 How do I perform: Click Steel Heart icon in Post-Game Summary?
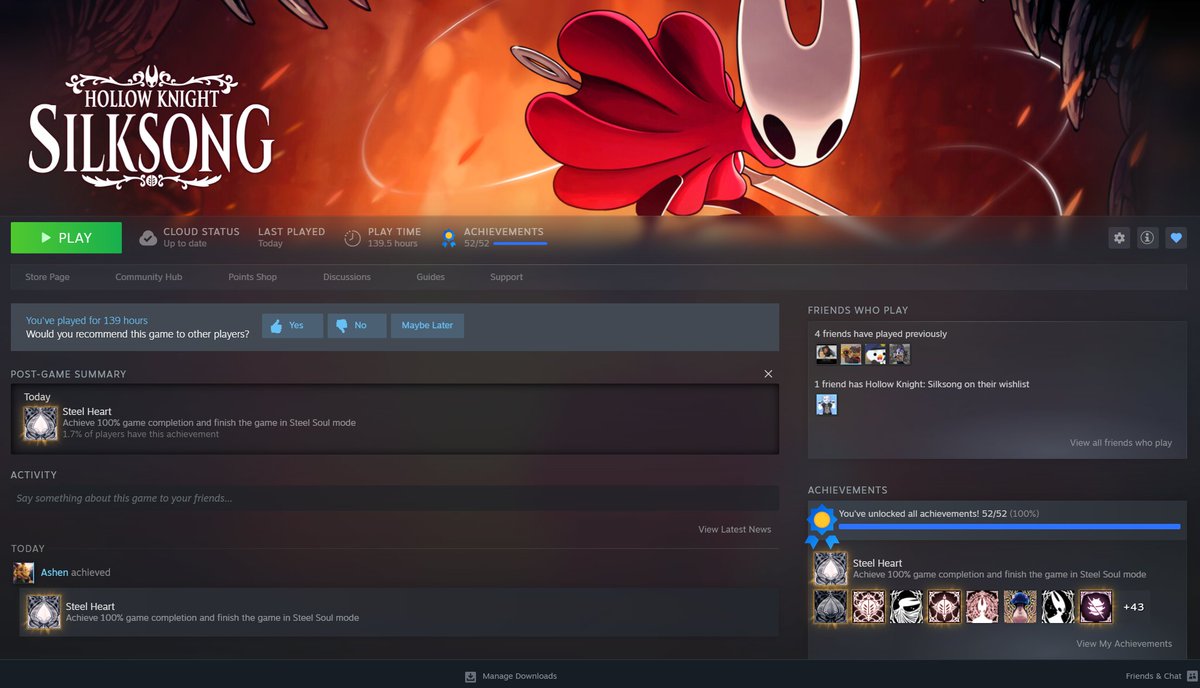(41, 423)
